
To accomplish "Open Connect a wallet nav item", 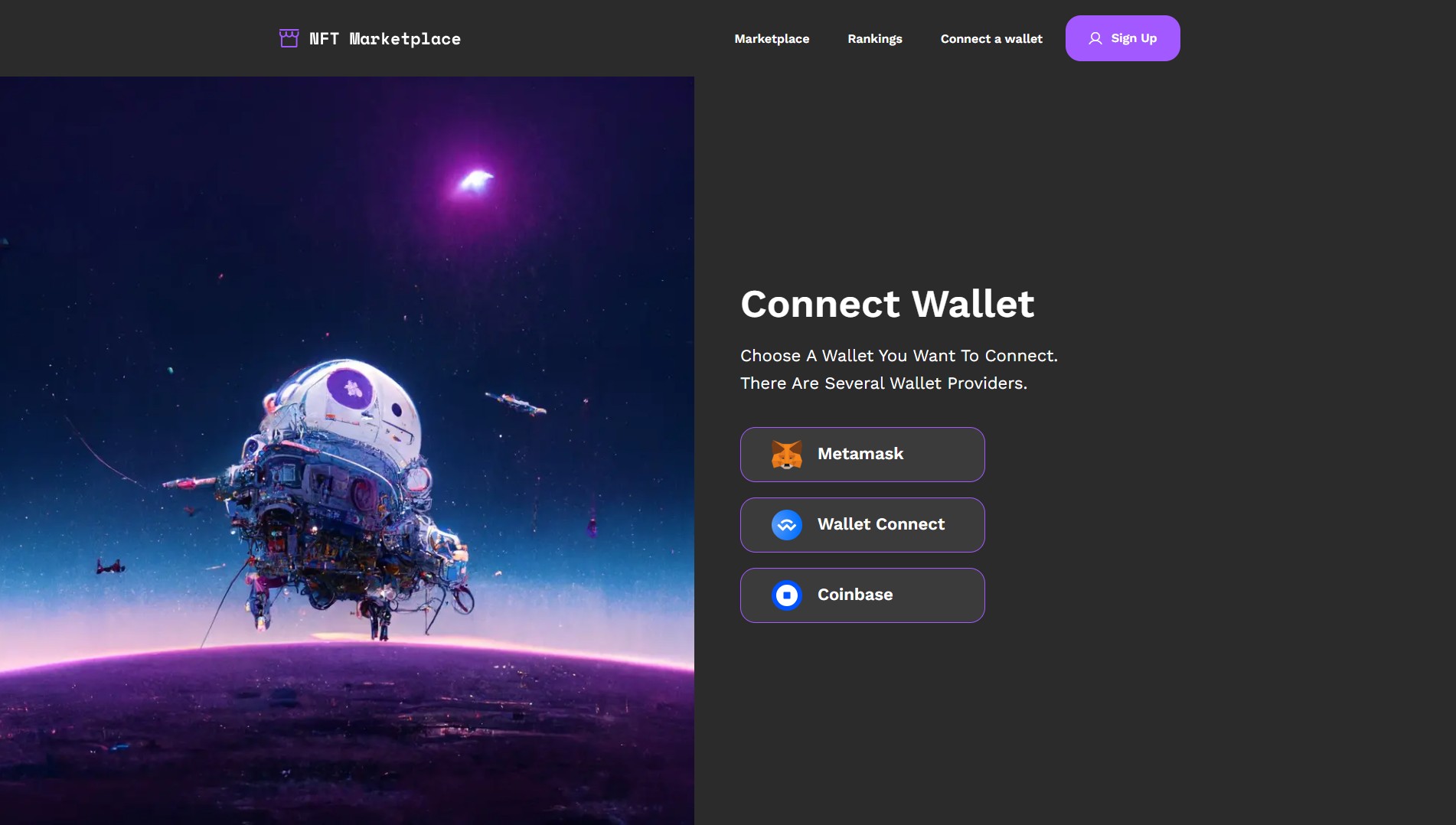I will [x=991, y=38].
